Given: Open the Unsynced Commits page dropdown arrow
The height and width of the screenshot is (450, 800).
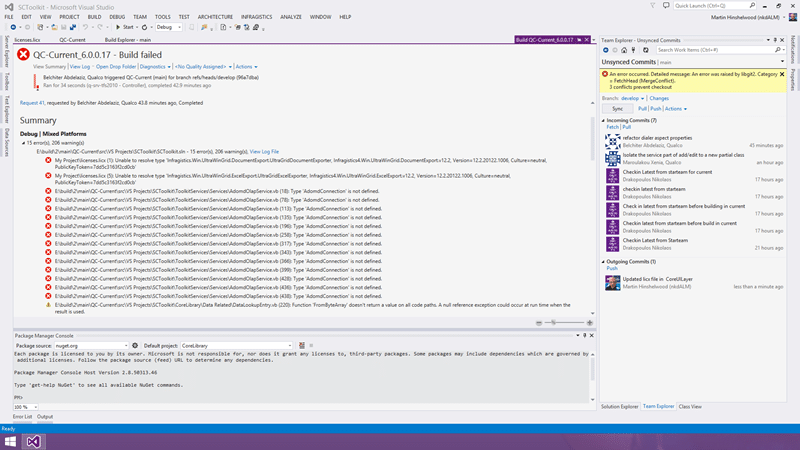Looking at the screenshot, I should [782, 62].
